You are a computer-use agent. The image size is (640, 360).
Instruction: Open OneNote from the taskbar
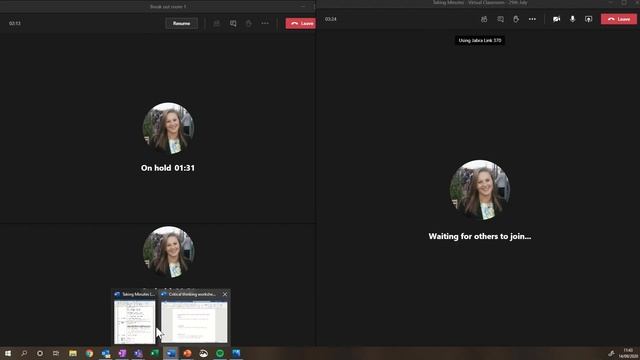point(122,353)
